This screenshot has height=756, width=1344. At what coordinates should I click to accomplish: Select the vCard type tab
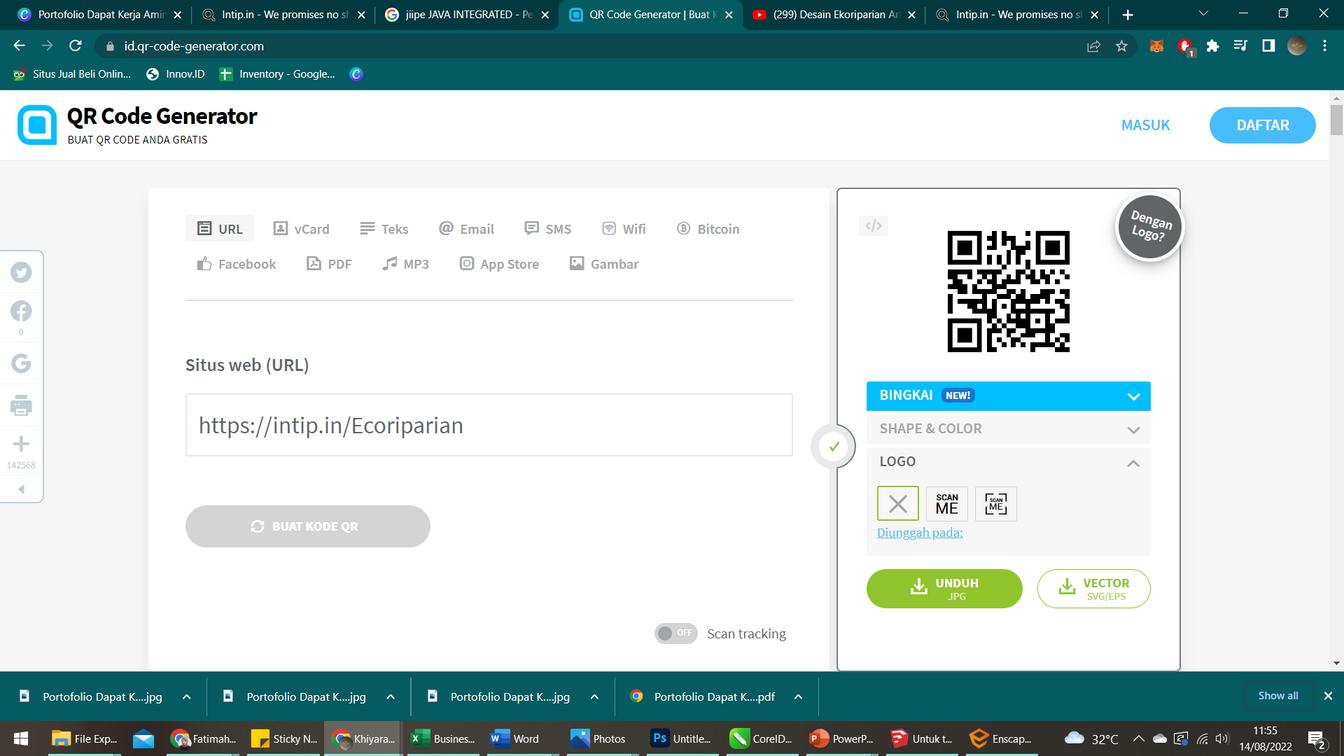(301, 229)
